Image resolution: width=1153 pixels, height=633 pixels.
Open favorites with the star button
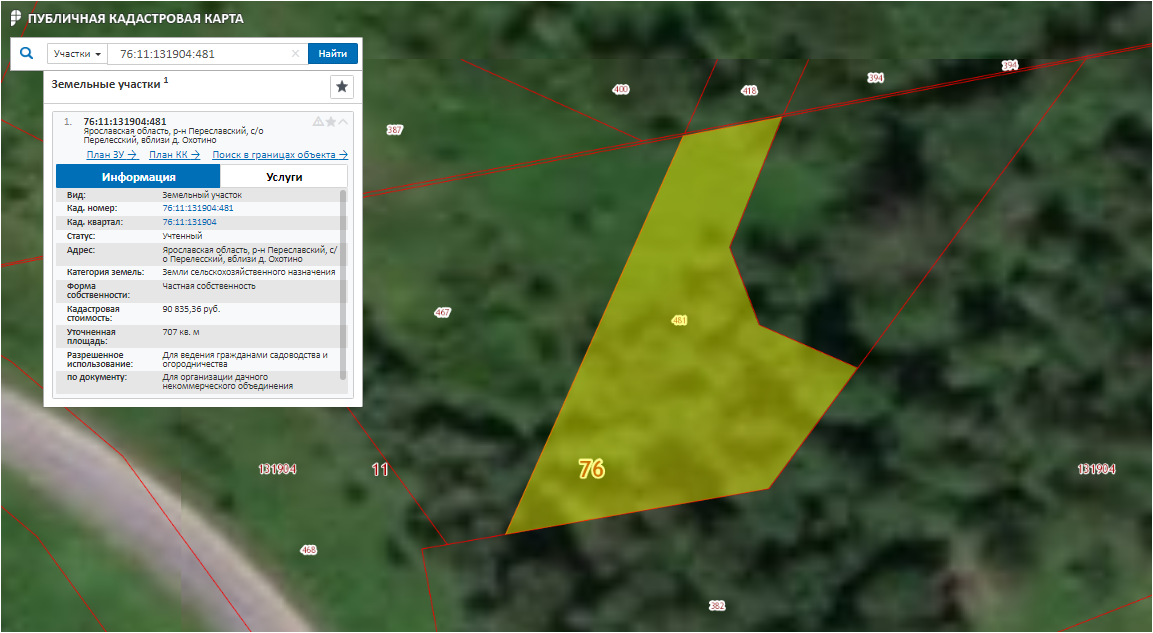pos(342,87)
